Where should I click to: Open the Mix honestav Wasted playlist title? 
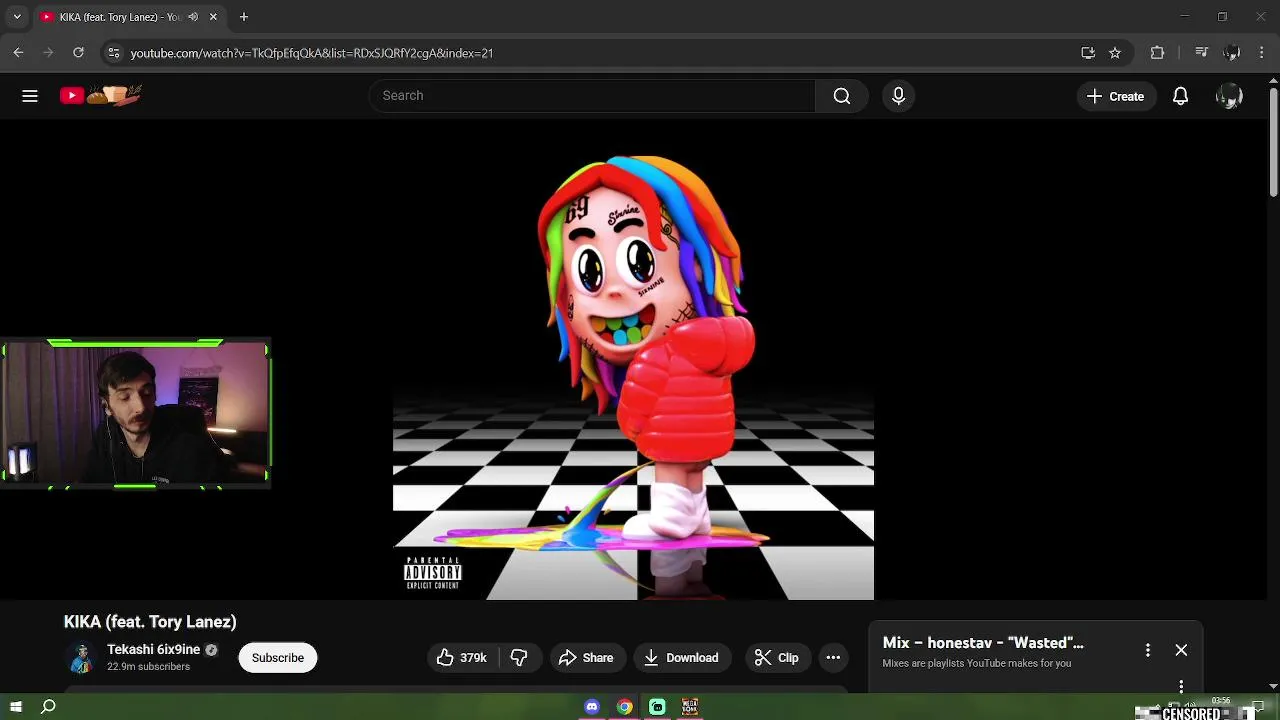(x=983, y=643)
